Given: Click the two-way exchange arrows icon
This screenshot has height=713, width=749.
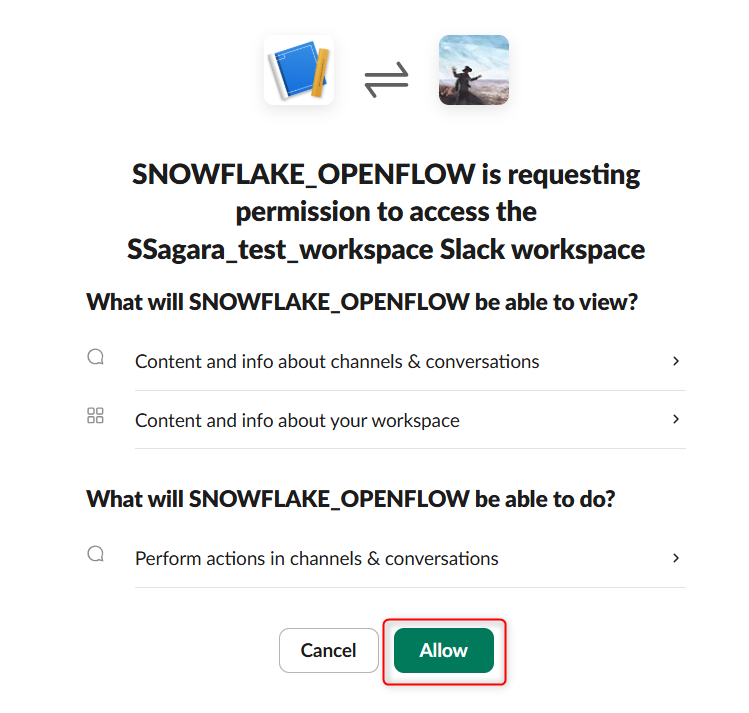Looking at the screenshot, I should click(x=386, y=81).
